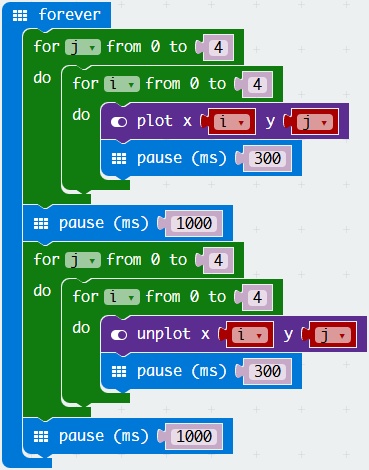
Task: Click 'from 0 to' in first for j block
Action: coord(147,47)
